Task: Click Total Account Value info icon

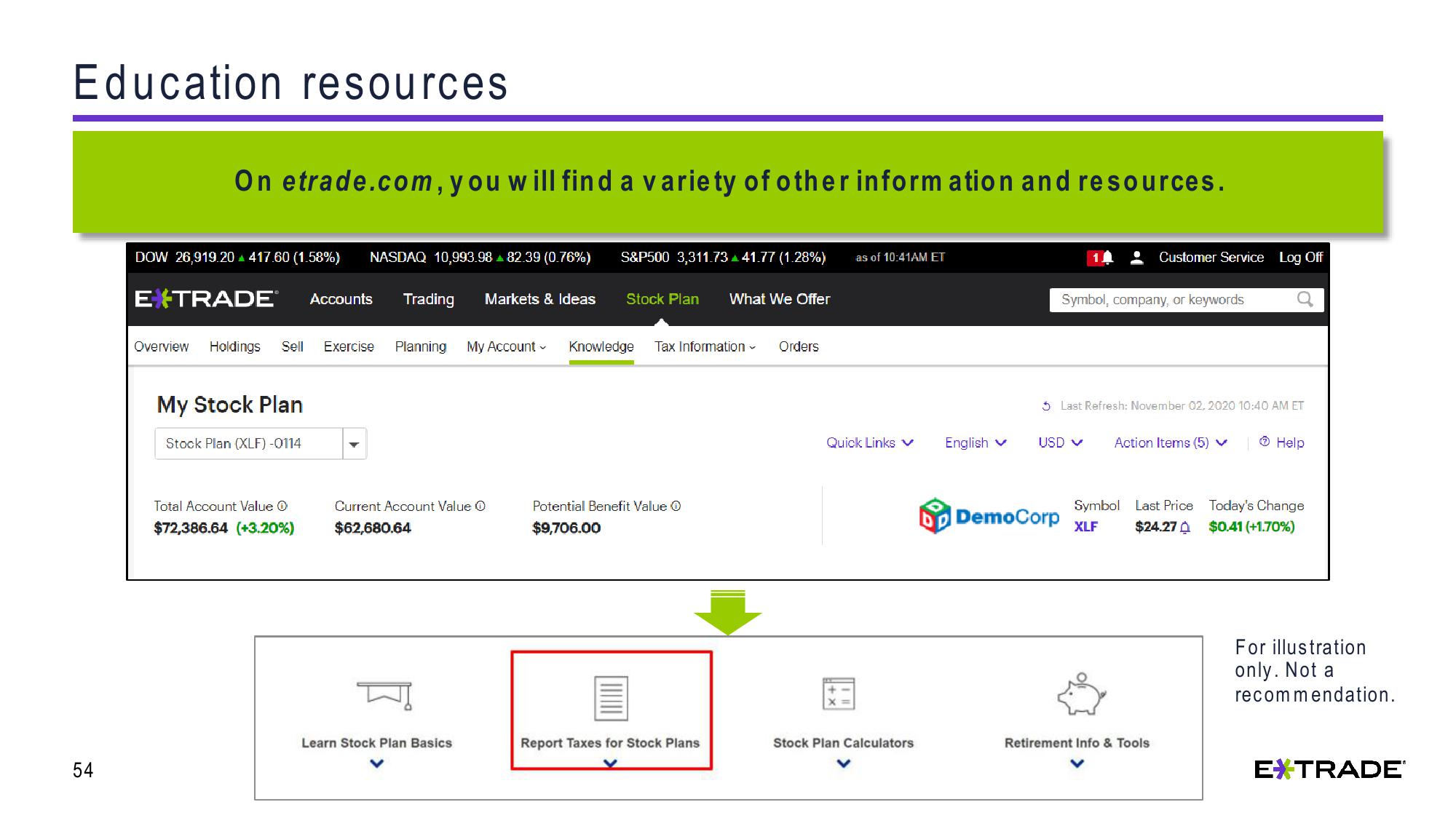Action: [x=282, y=506]
